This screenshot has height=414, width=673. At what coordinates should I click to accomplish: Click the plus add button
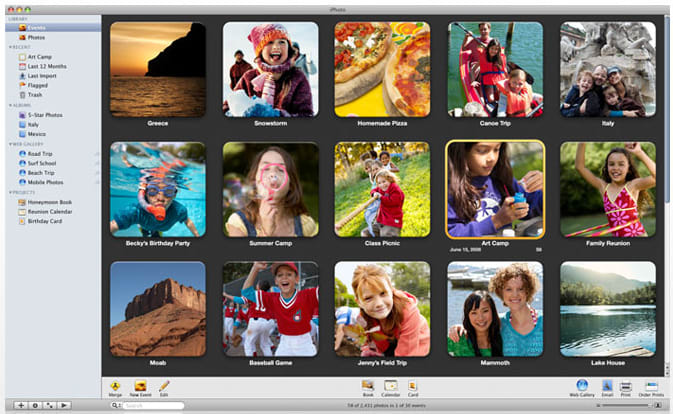click(x=21, y=405)
